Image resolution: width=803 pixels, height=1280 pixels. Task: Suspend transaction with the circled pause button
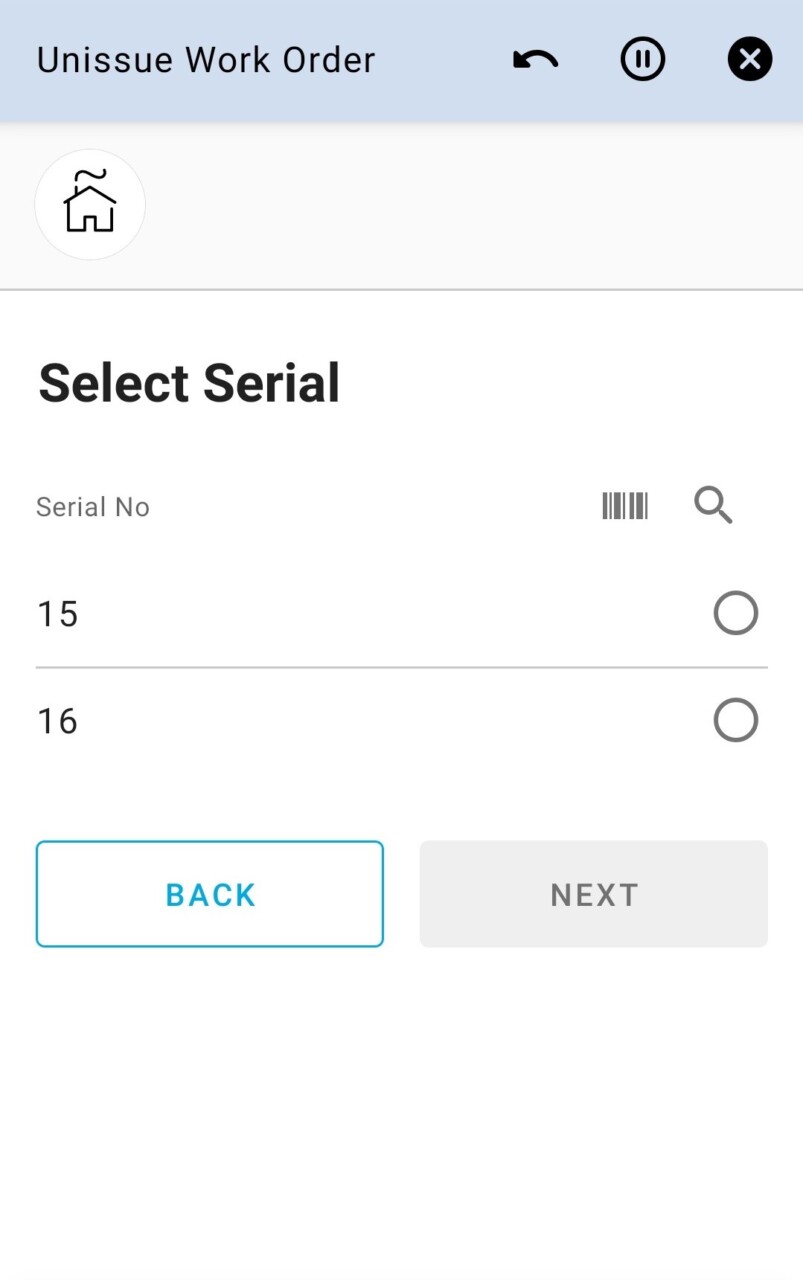tap(642, 61)
